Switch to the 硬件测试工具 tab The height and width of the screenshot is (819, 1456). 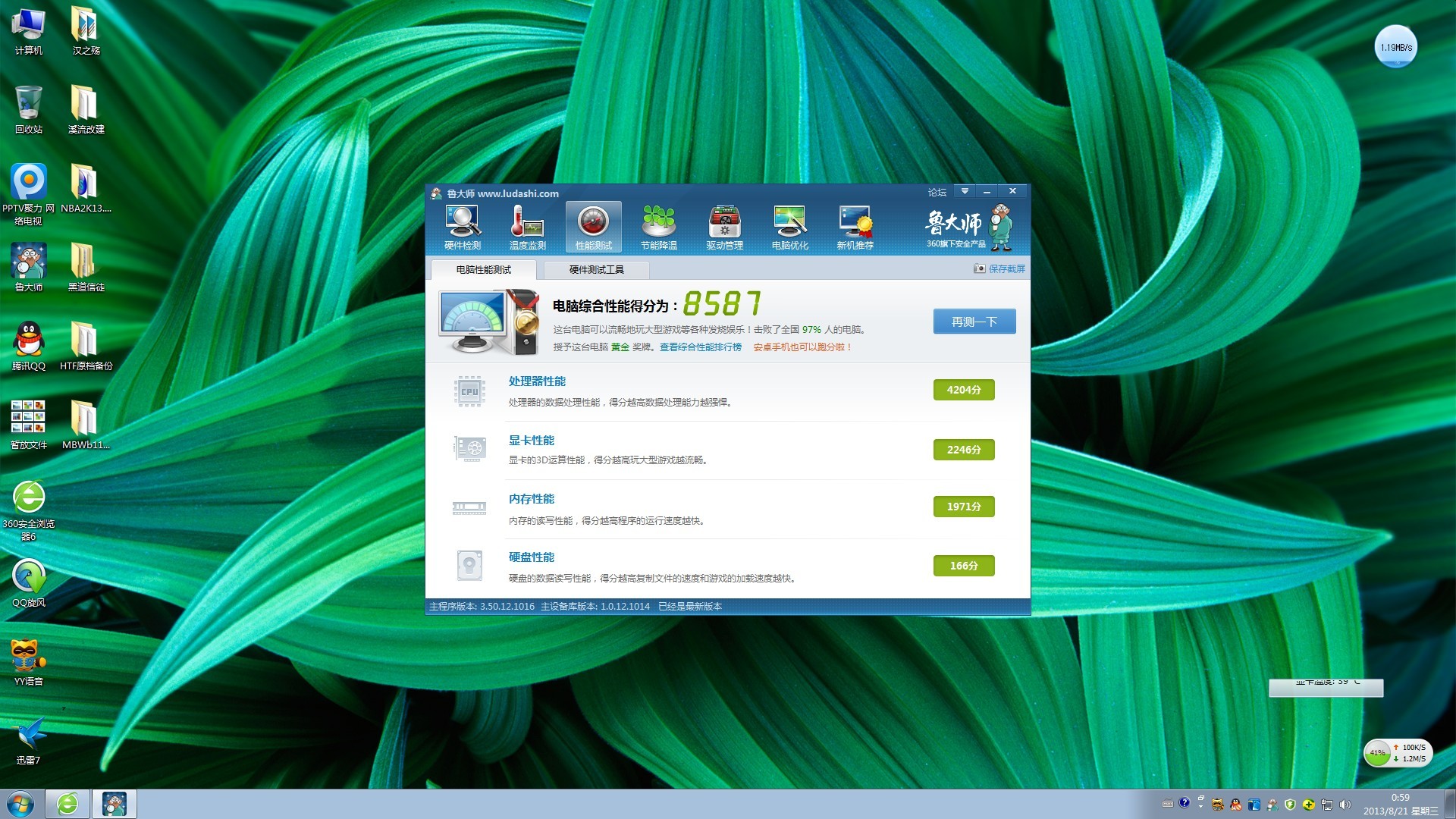click(x=596, y=270)
